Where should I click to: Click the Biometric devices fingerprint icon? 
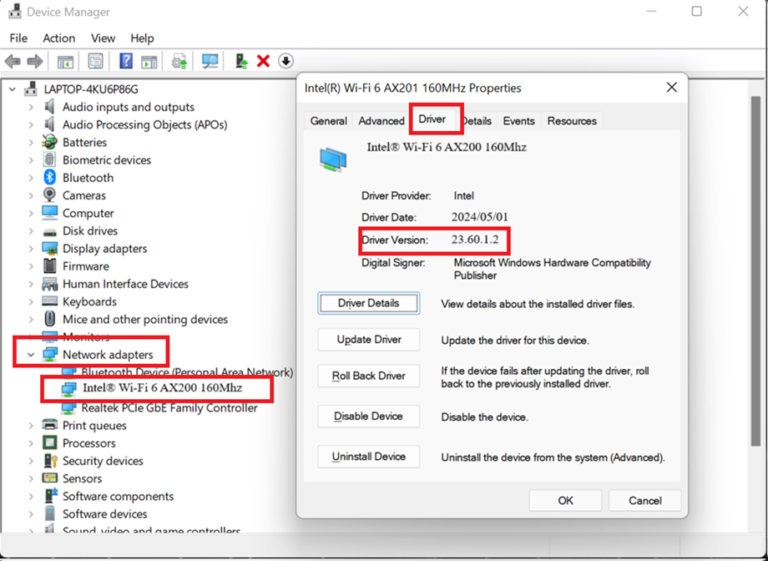click(49, 160)
